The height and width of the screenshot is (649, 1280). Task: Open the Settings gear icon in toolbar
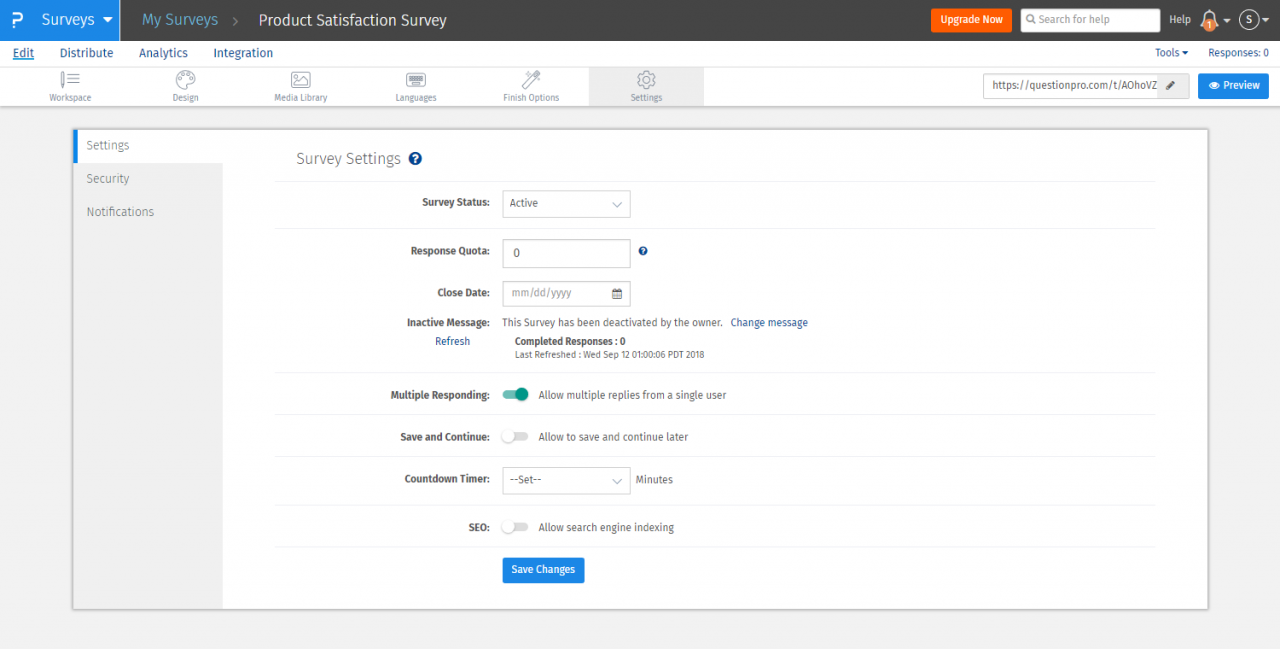[x=646, y=80]
